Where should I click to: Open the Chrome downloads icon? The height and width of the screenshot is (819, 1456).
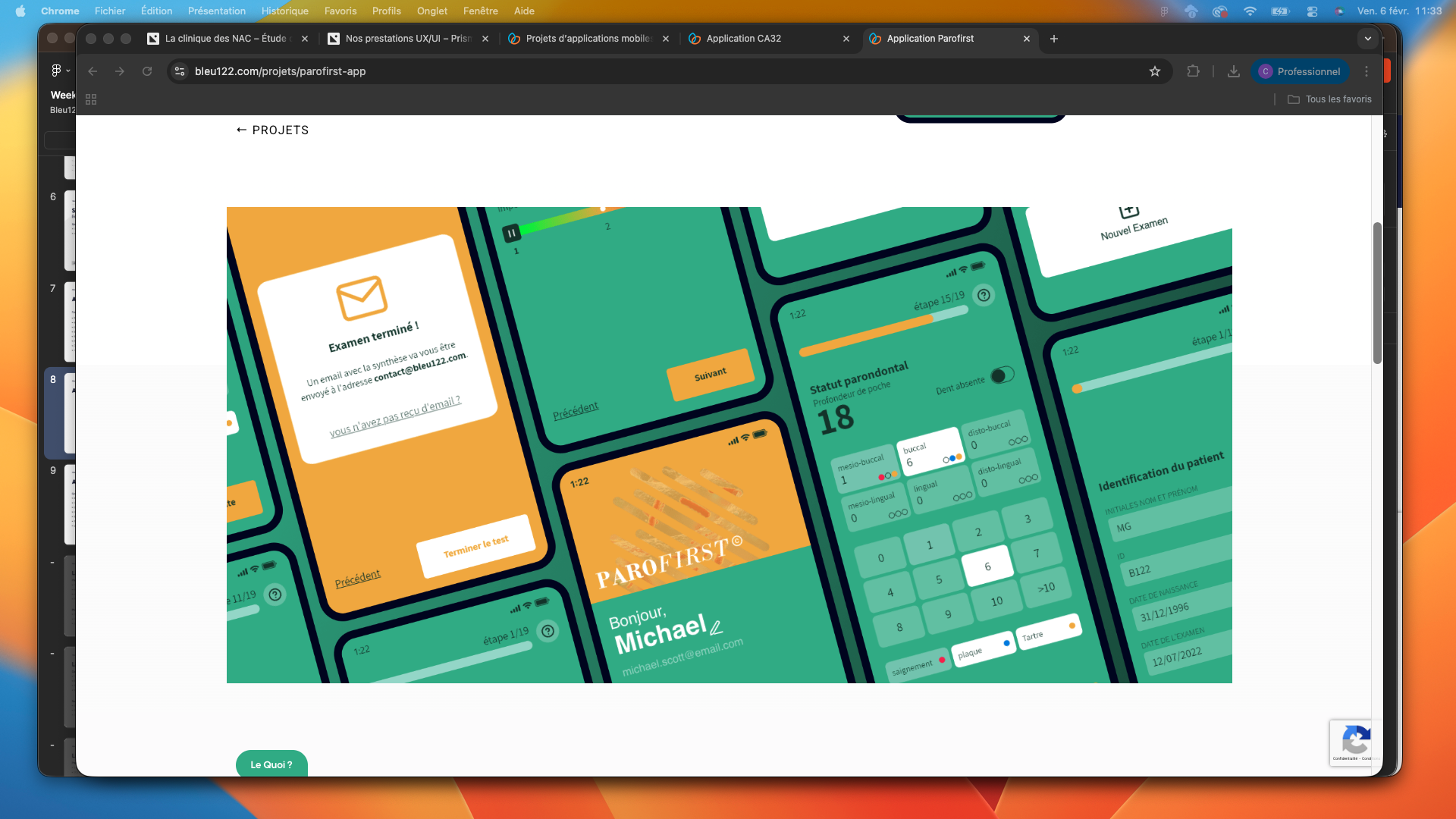(1234, 71)
